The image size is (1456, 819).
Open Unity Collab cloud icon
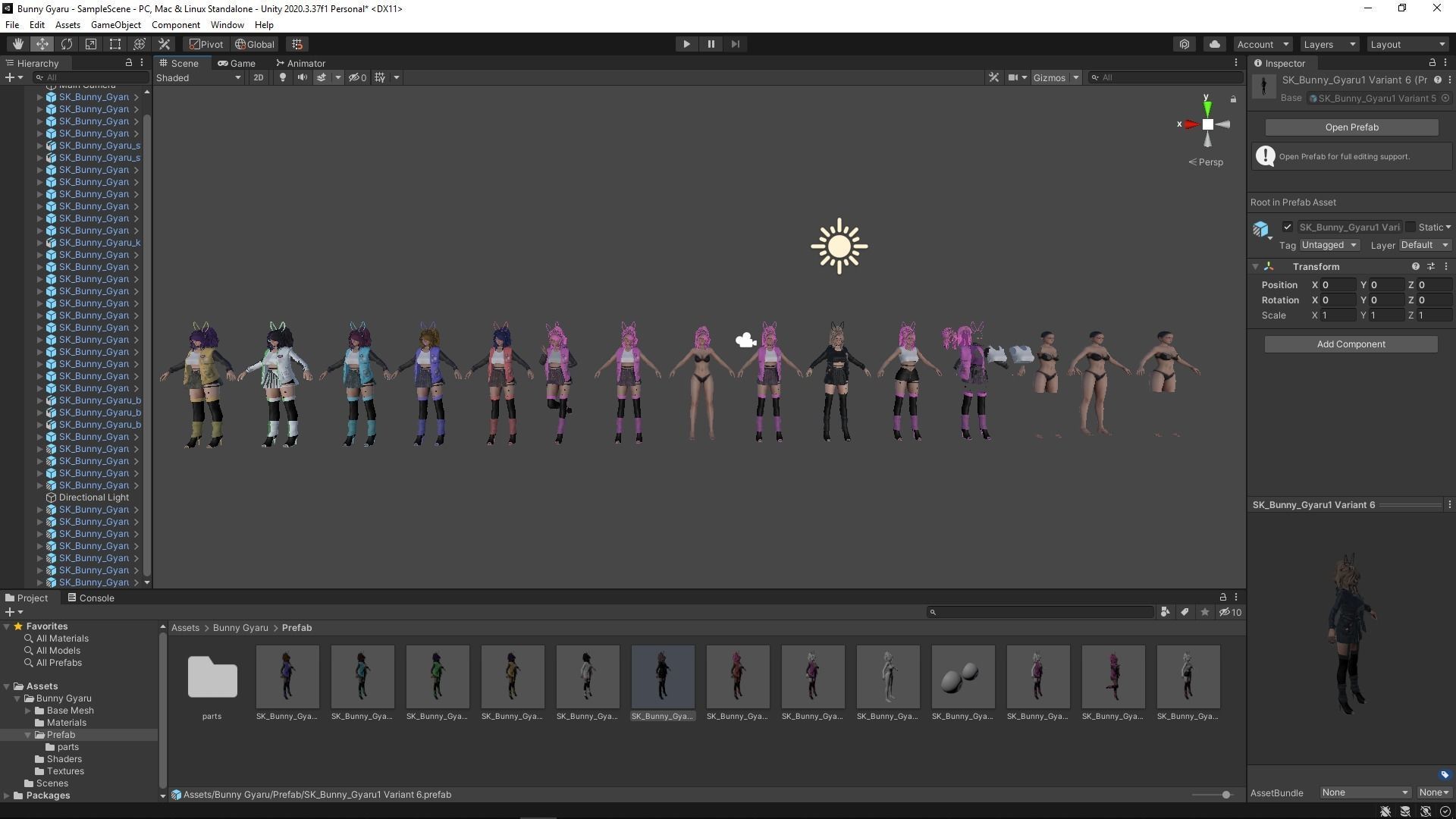(1215, 44)
